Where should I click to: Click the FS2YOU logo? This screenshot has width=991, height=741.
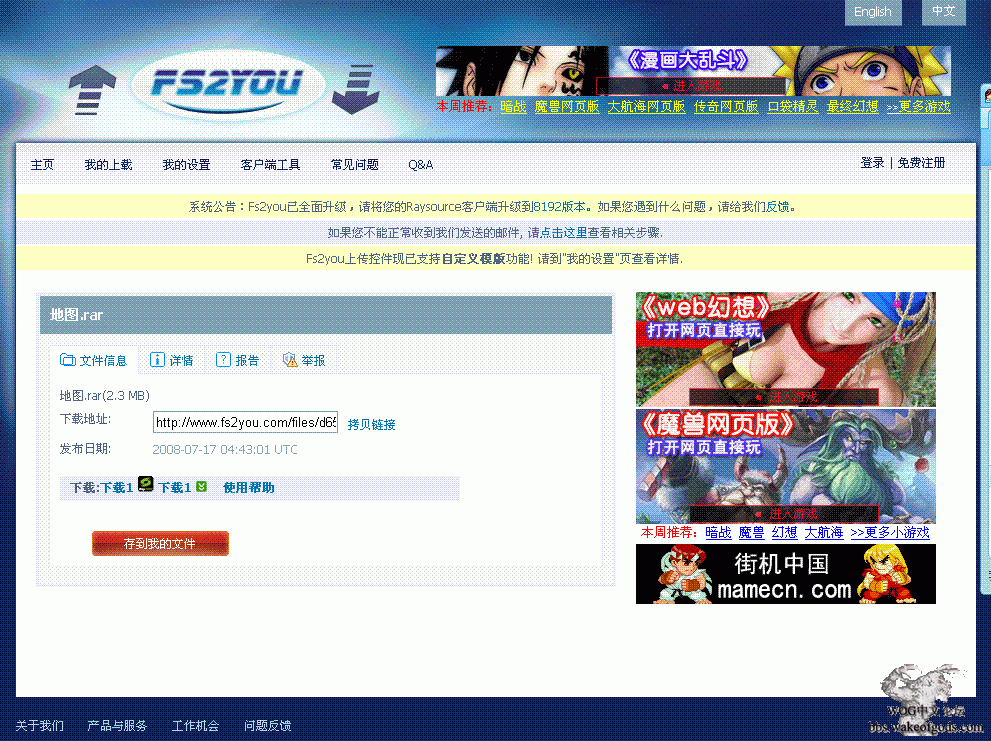(227, 85)
